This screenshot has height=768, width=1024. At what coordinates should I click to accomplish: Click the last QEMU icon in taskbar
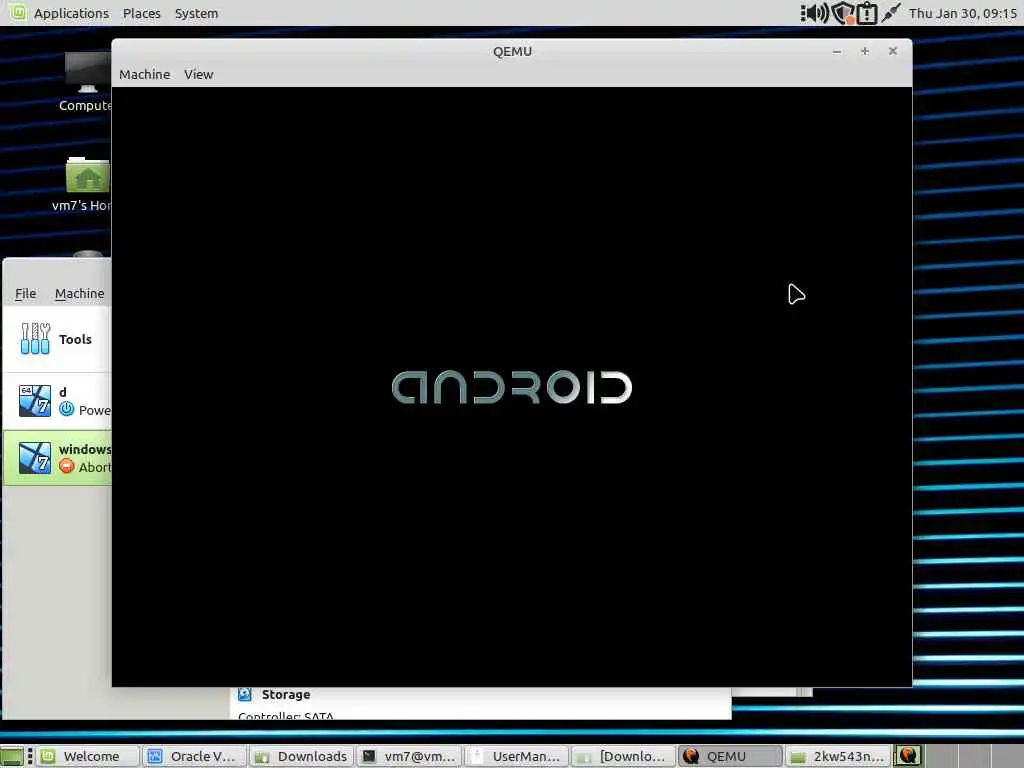[x=908, y=756]
